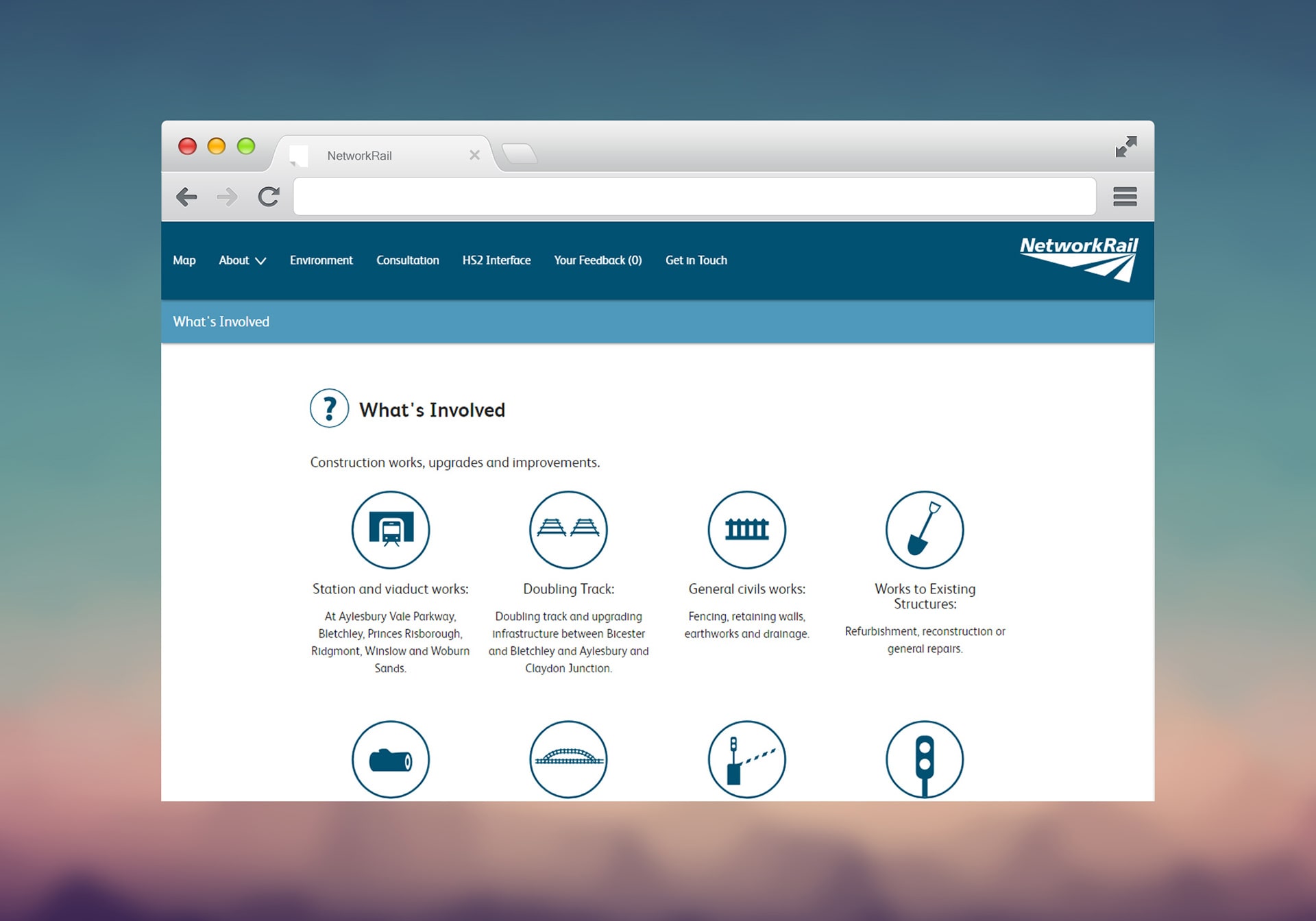This screenshot has width=1316, height=921.
Task: Click the NetworkRail logo
Action: (1078, 258)
